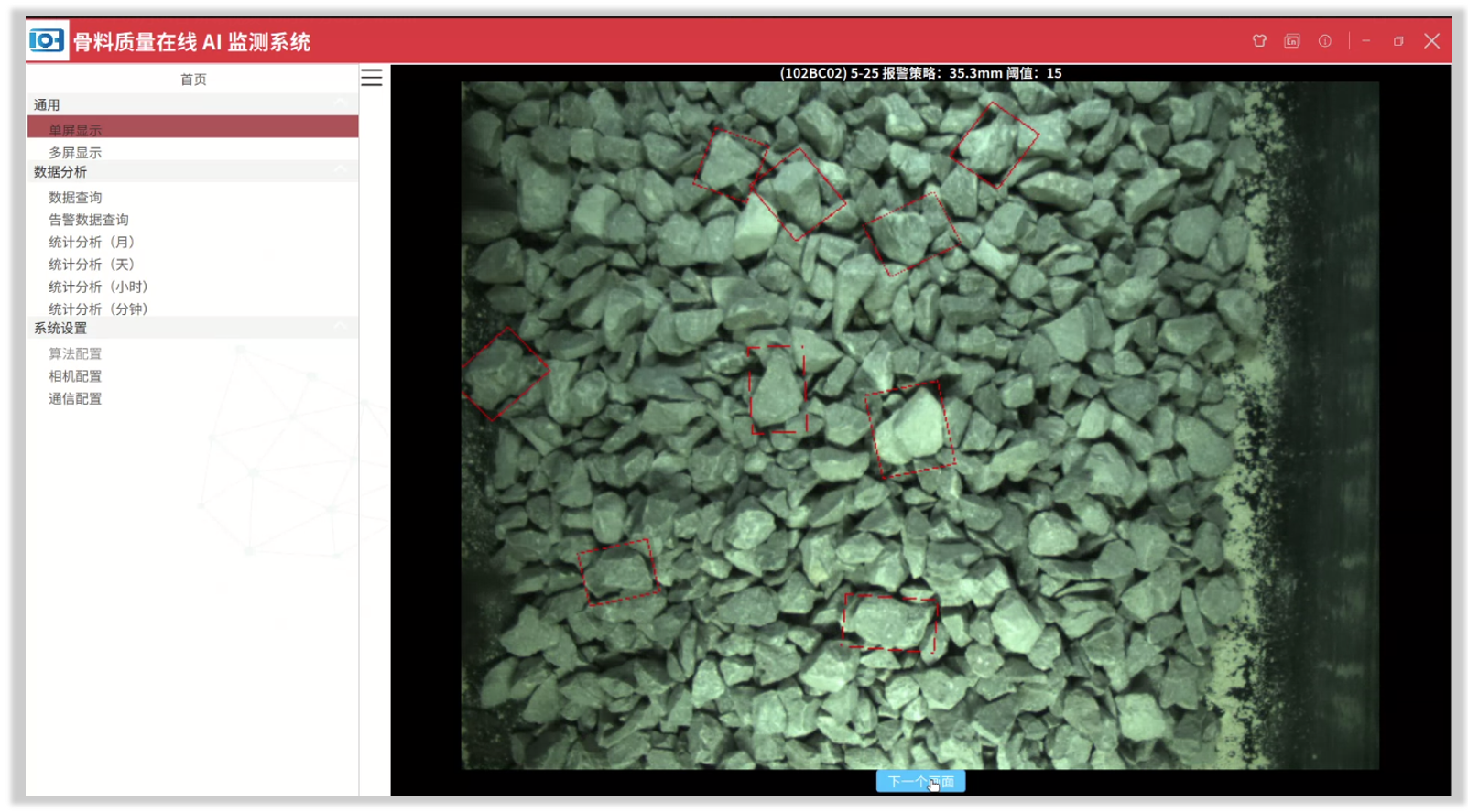Restore down the application window
1468x812 pixels.
click(1398, 41)
